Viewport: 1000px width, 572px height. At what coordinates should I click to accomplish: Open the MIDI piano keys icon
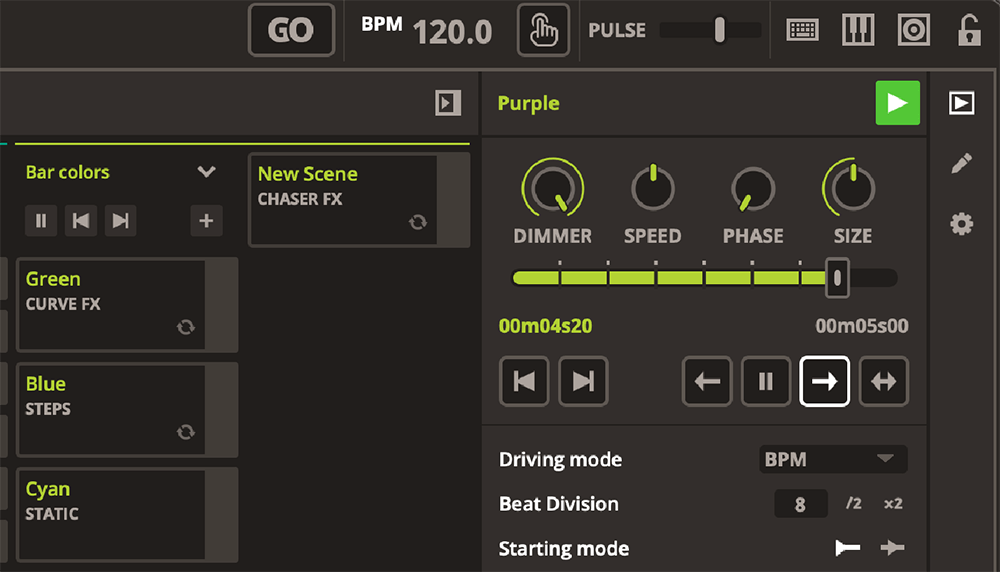tap(857, 31)
